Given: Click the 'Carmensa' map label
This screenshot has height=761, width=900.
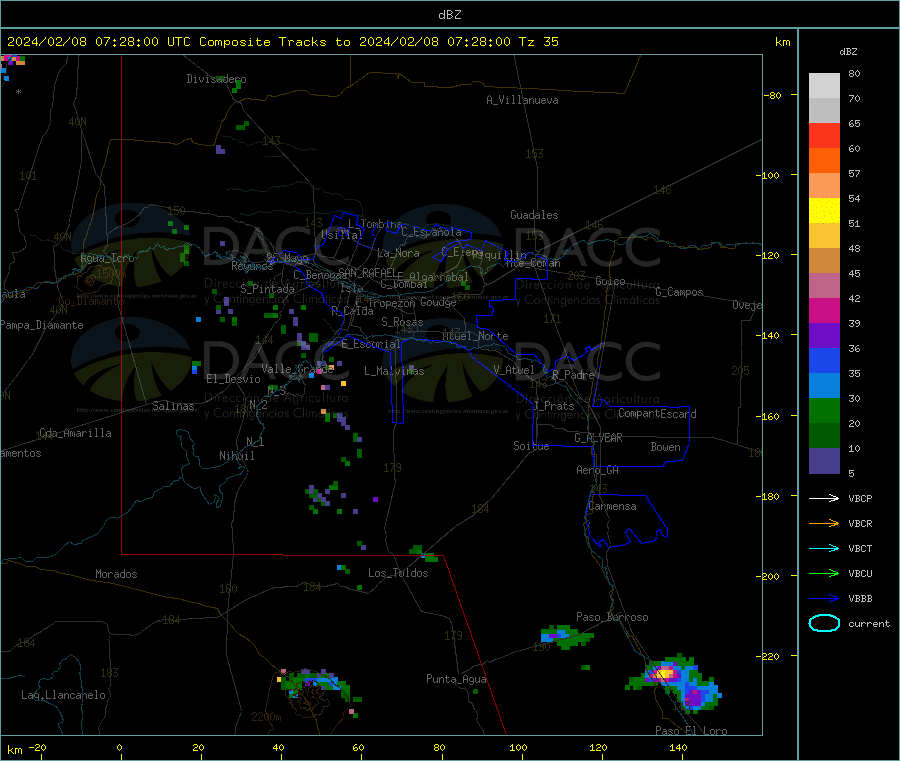Looking at the screenshot, I should pyautogui.click(x=612, y=506).
